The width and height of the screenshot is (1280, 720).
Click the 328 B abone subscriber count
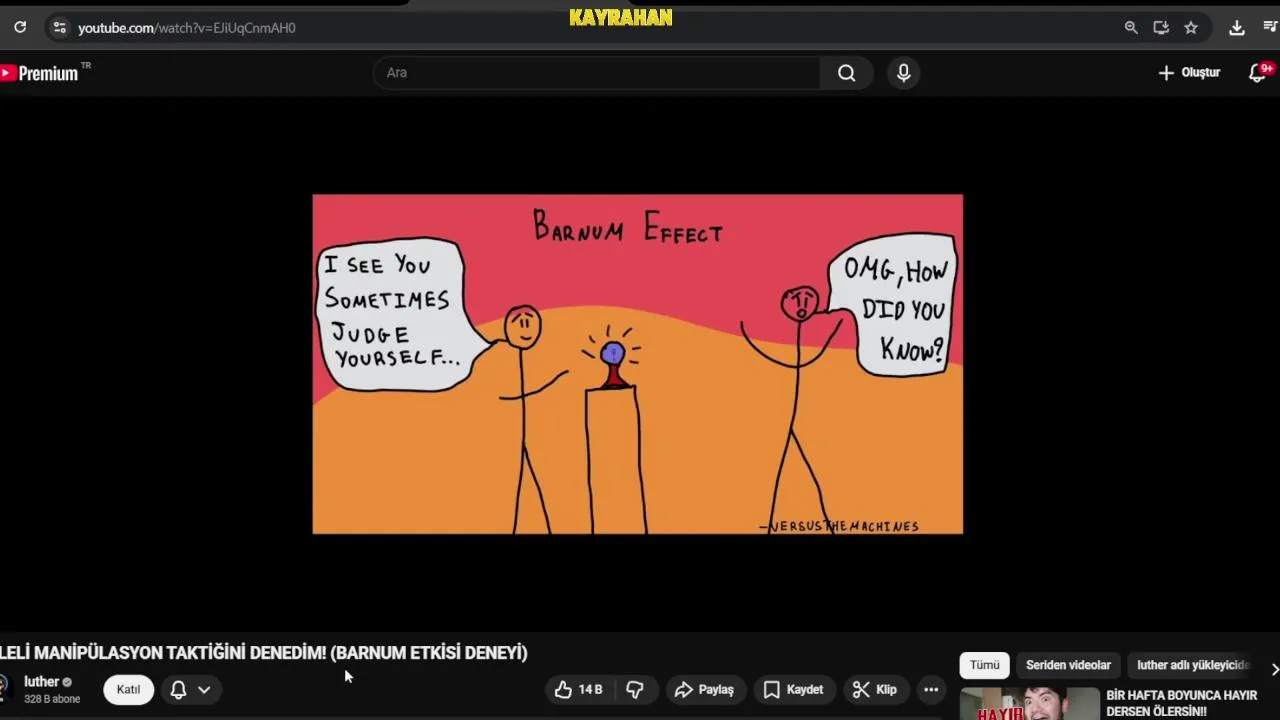[x=52, y=699]
